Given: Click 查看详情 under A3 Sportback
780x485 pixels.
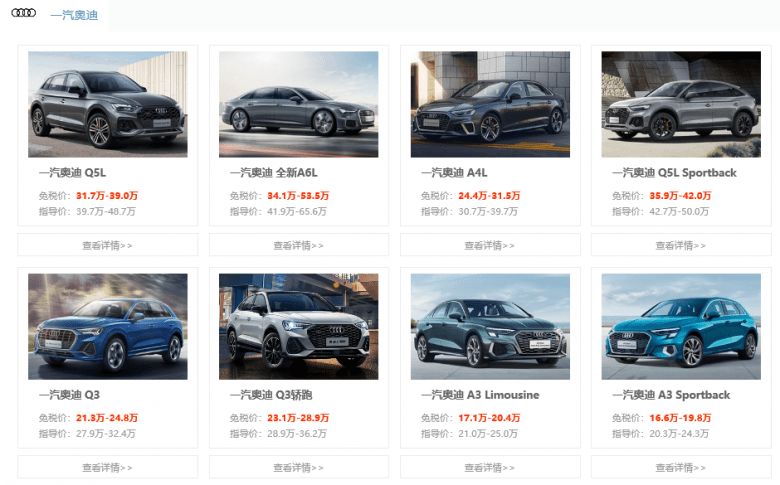Looking at the screenshot, I should [x=681, y=467].
